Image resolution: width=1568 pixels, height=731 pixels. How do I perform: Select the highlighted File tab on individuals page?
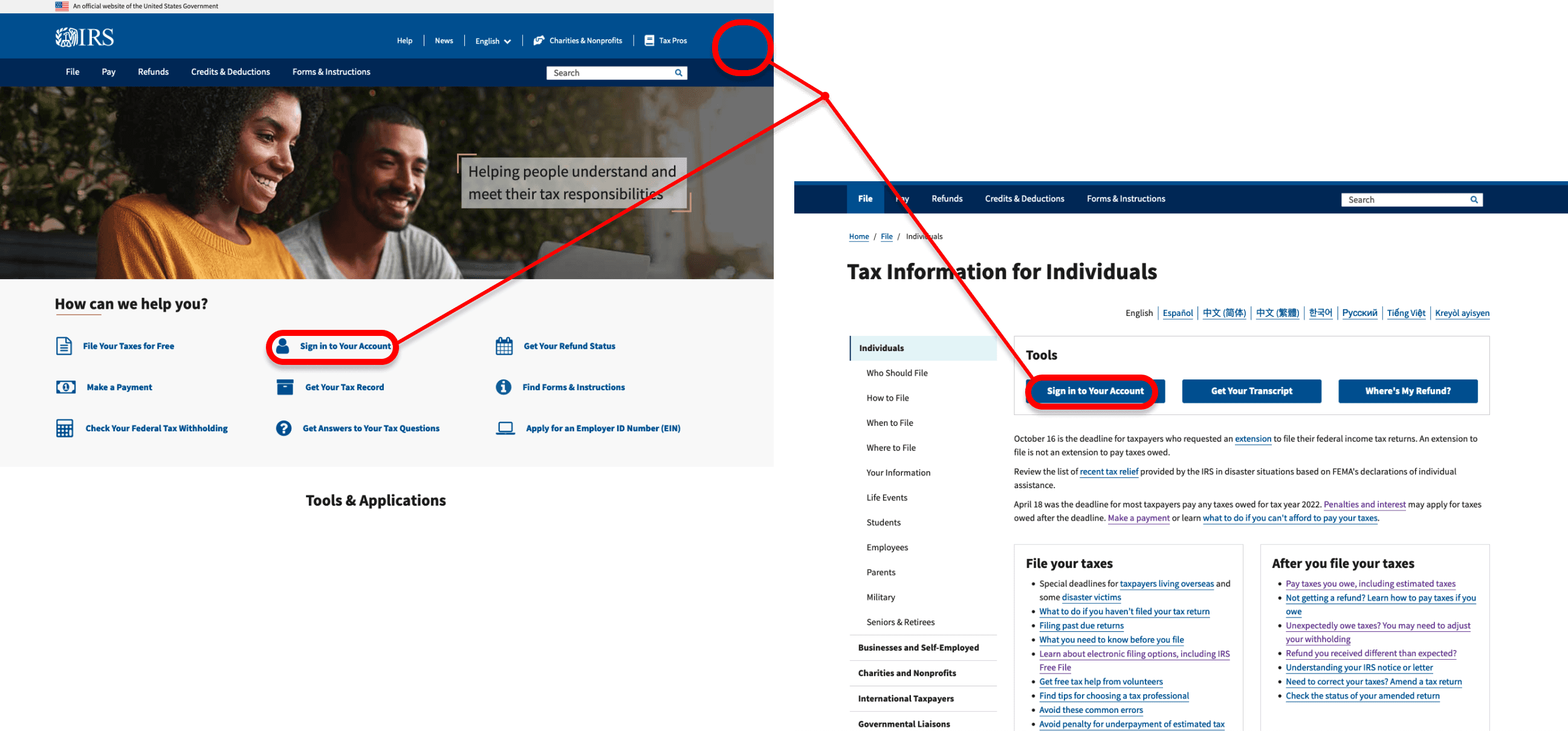coord(865,199)
